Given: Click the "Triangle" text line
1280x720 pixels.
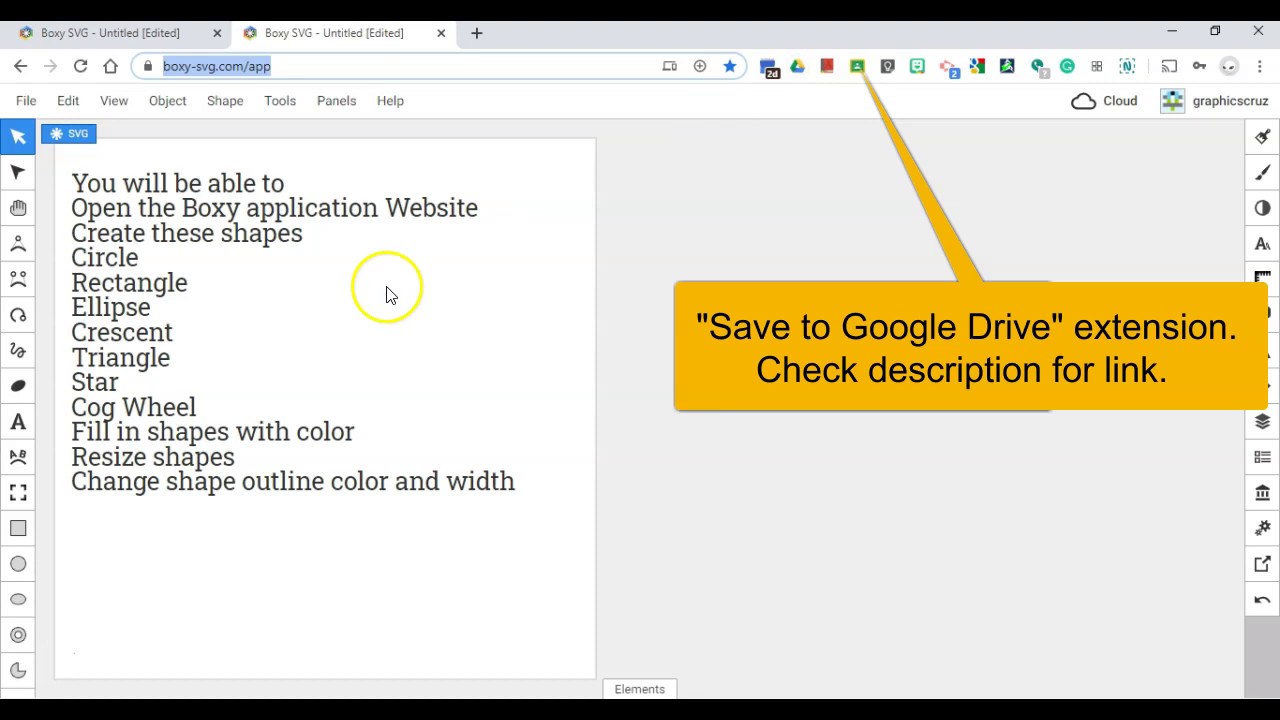Looking at the screenshot, I should (x=120, y=357).
